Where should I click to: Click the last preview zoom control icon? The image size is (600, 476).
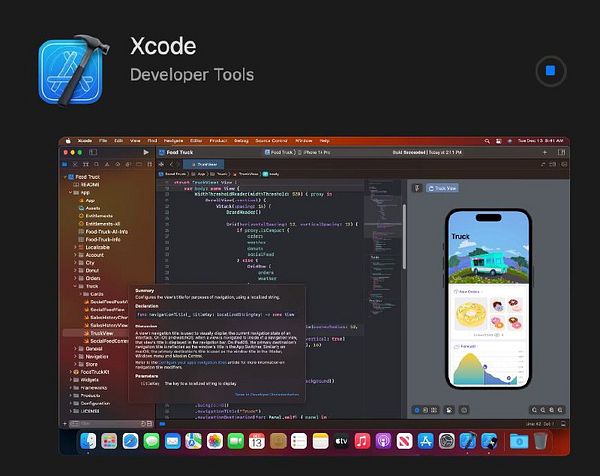pos(560,410)
